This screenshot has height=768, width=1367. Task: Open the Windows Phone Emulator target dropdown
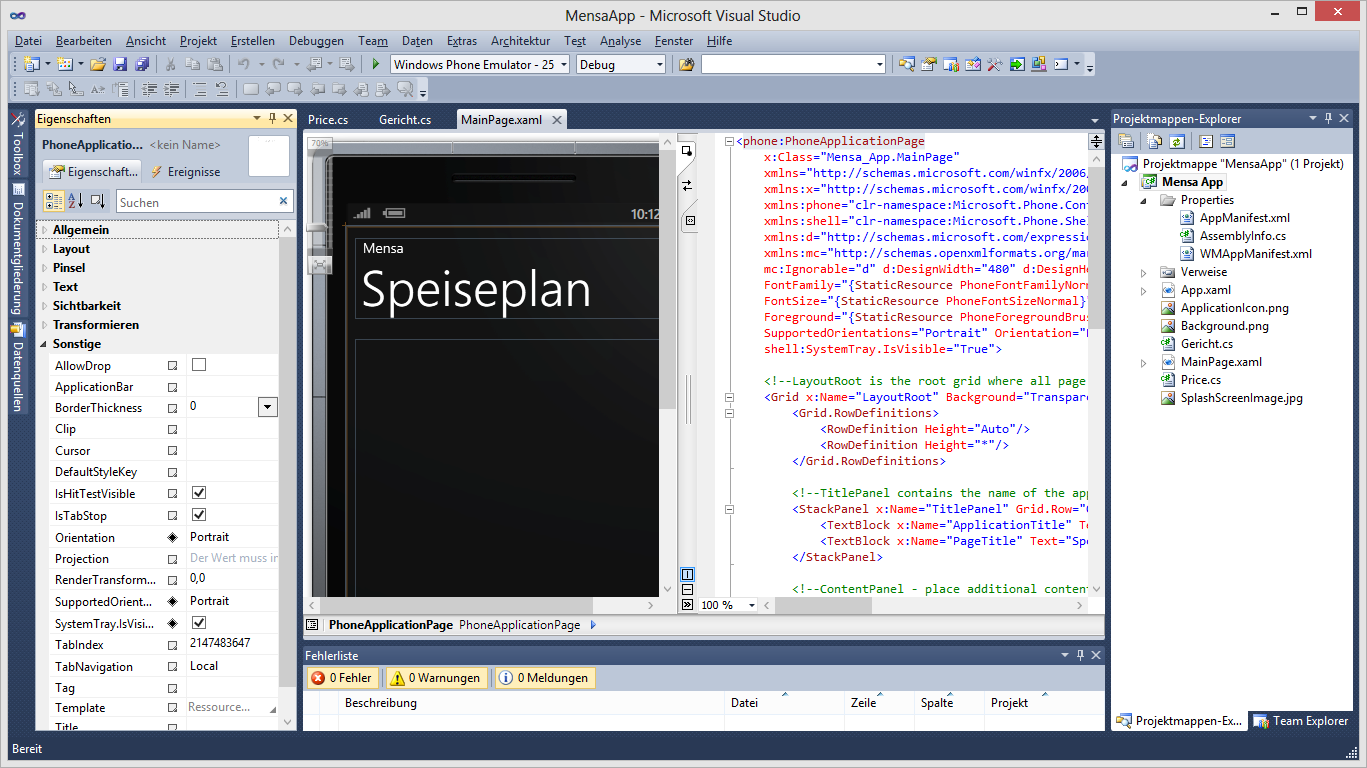563,64
